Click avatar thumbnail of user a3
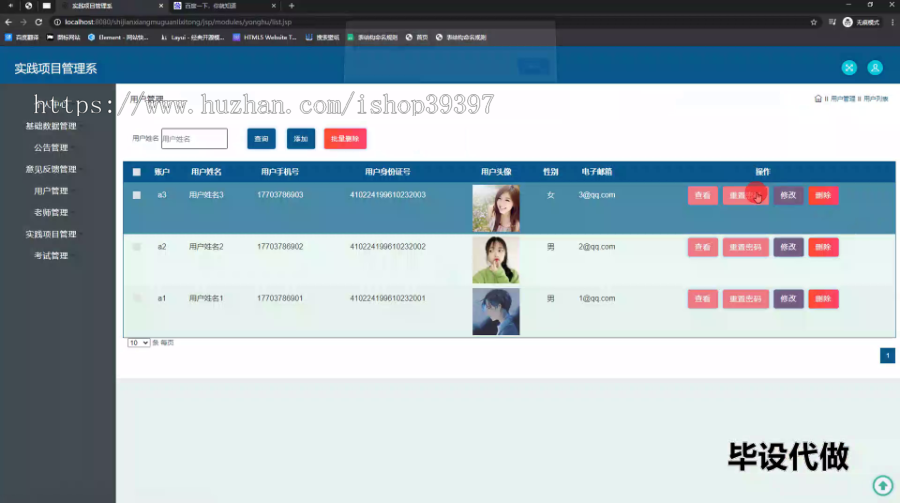This screenshot has height=503, width=900. click(496, 208)
